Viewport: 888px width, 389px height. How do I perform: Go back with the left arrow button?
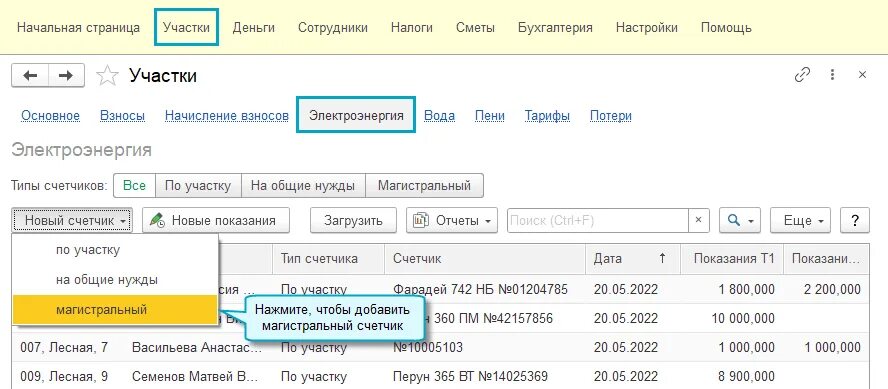coord(30,75)
